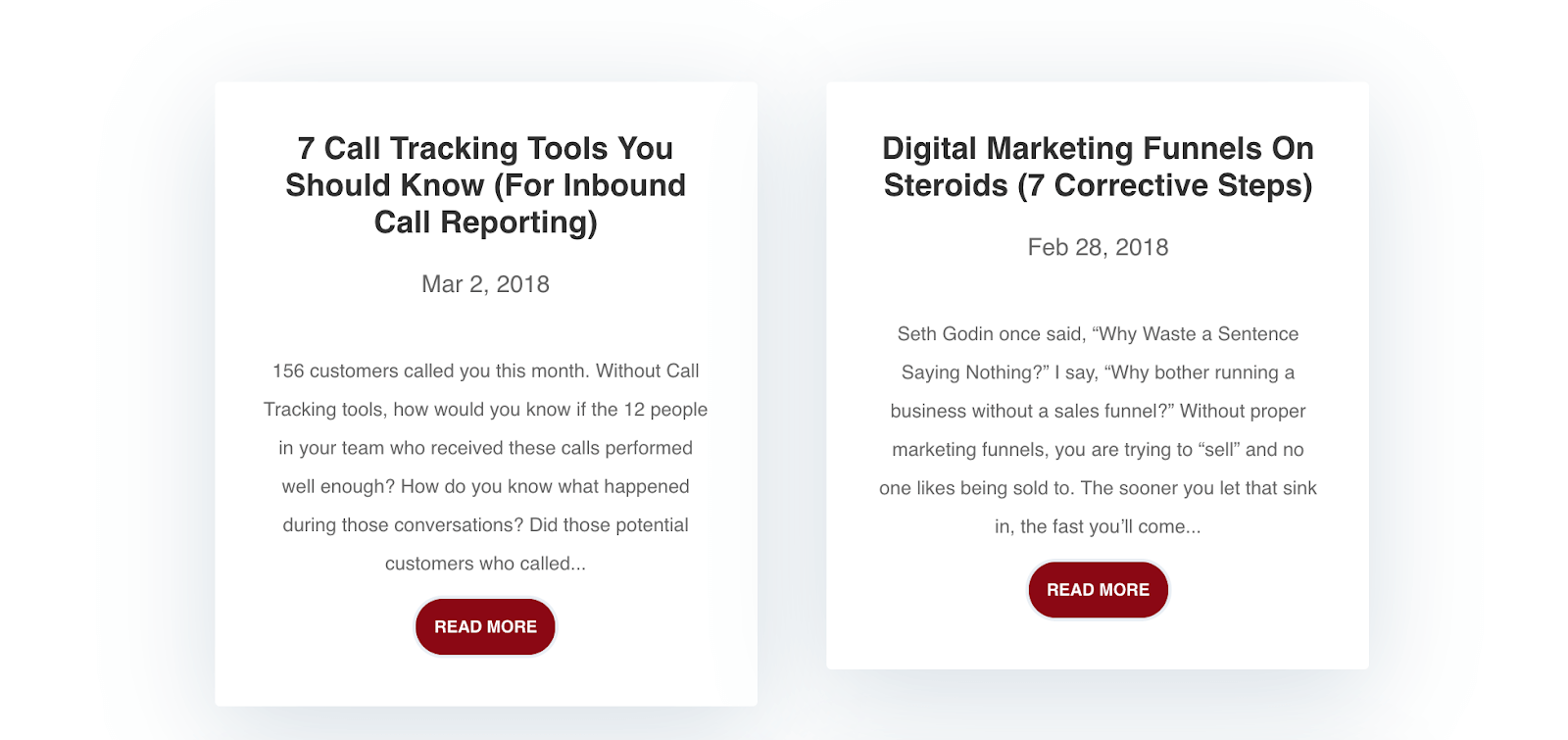
Task: Open the "Steroids (7 Corrective Steps)" title line
Action: 1098,185
